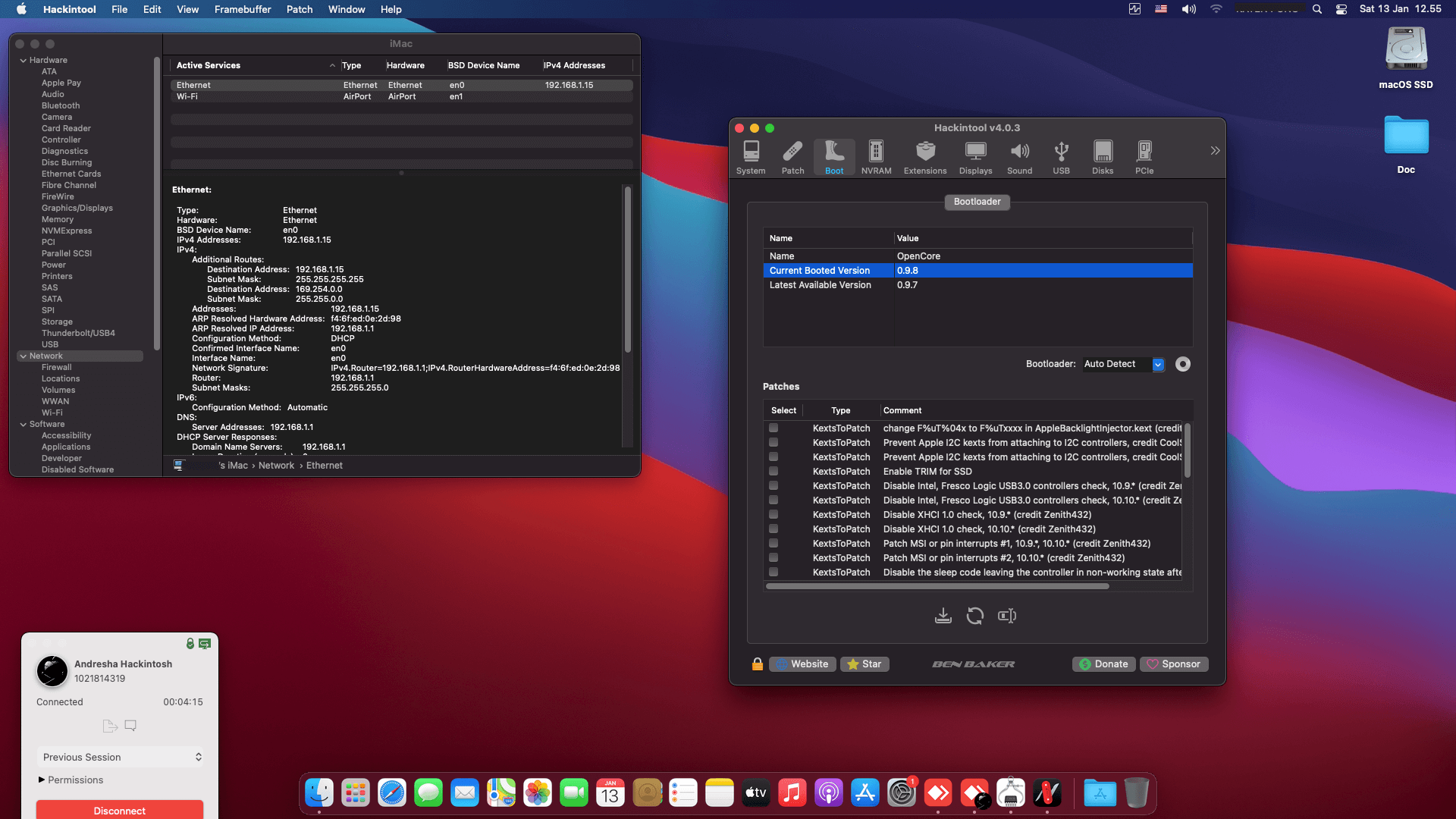Click Network in System Information path bar
This screenshot has height=819, width=1456.
pyautogui.click(x=276, y=466)
